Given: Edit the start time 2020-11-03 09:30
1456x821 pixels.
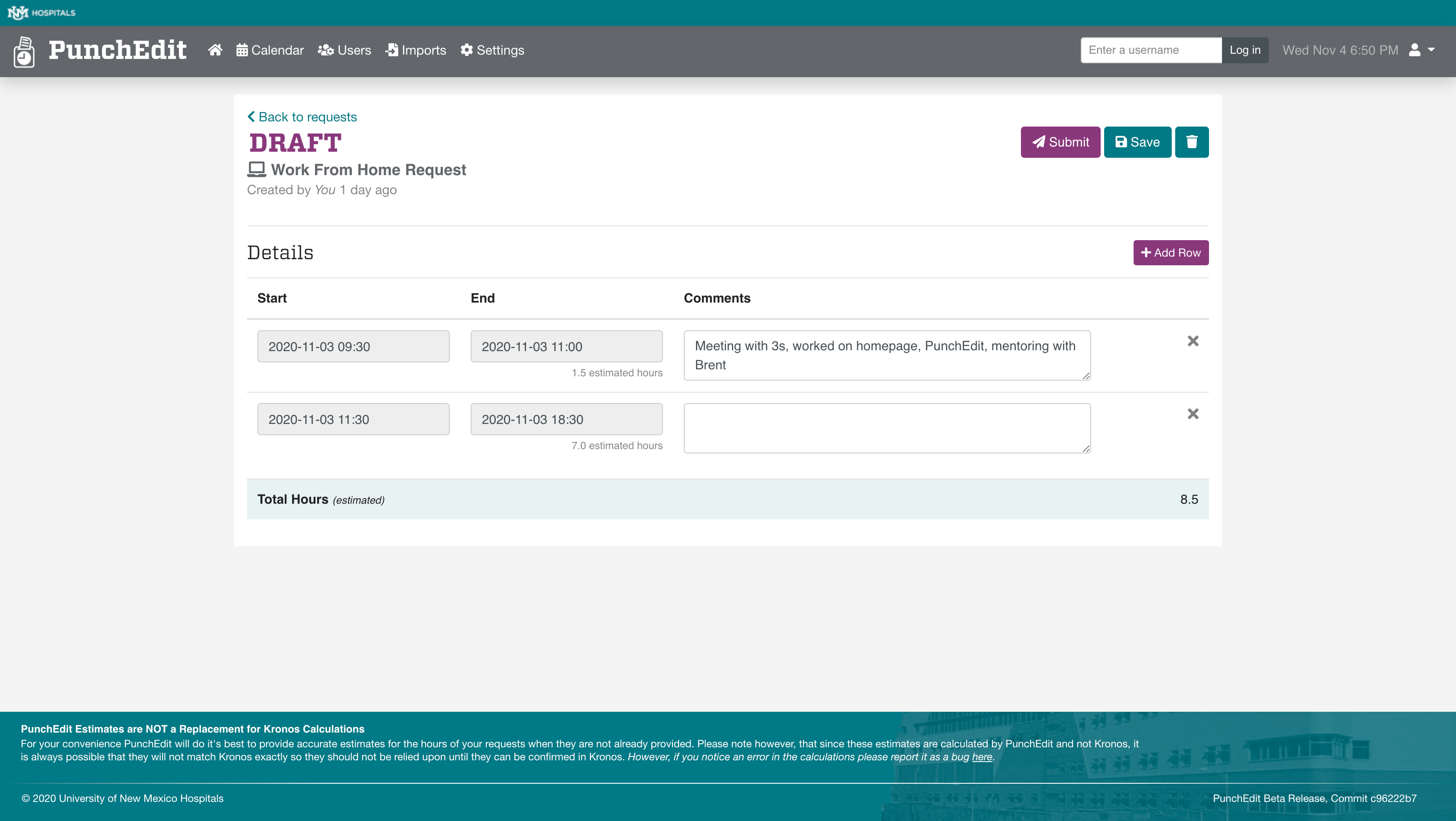Looking at the screenshot, I should [x=353, y=347].
